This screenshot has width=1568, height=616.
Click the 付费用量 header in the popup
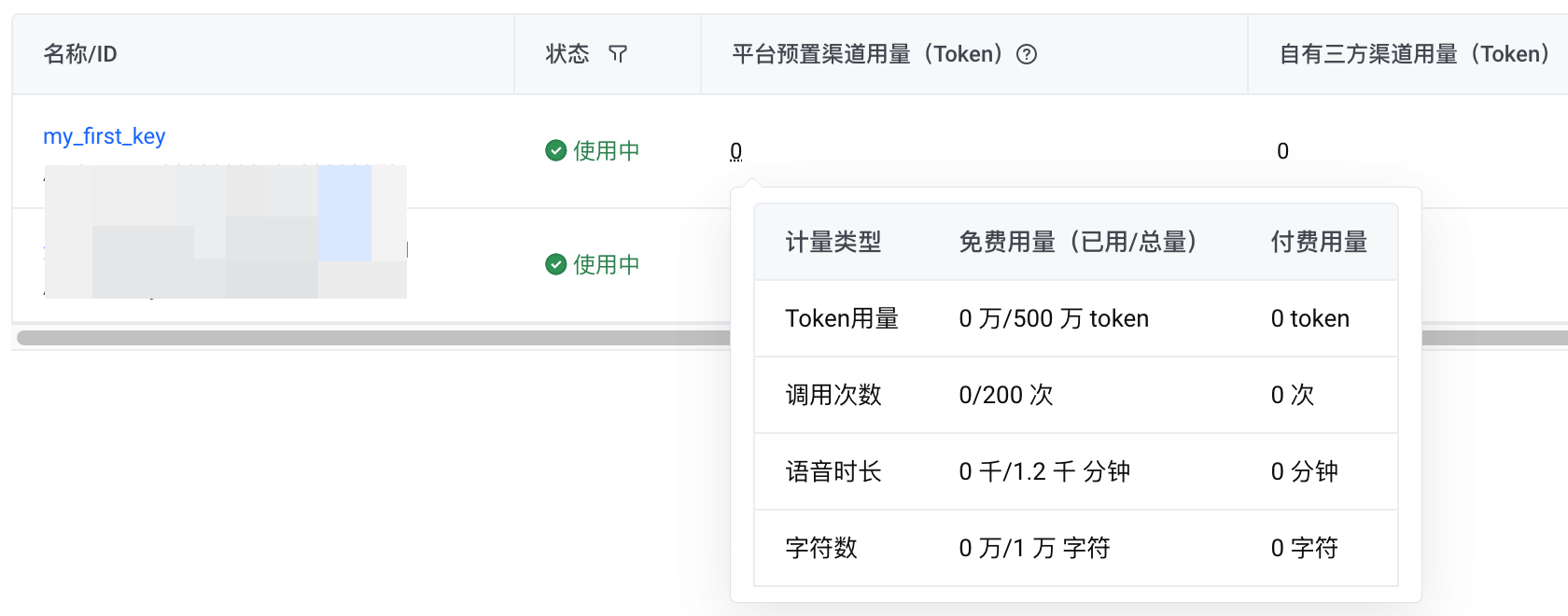[x=1318, y=243]
